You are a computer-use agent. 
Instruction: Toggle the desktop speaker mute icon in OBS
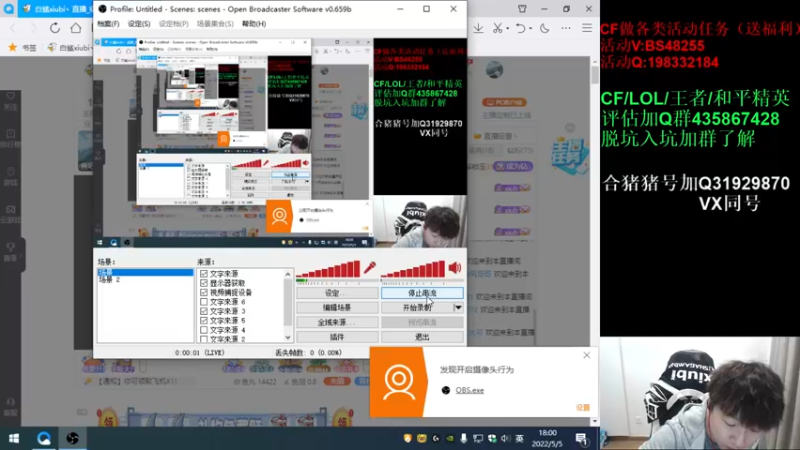[455, 267]
